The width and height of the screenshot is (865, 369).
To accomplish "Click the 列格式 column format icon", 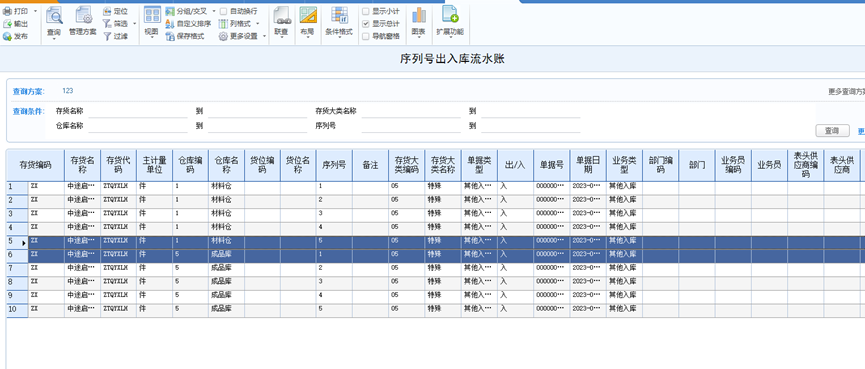I will tap(223, 24).
